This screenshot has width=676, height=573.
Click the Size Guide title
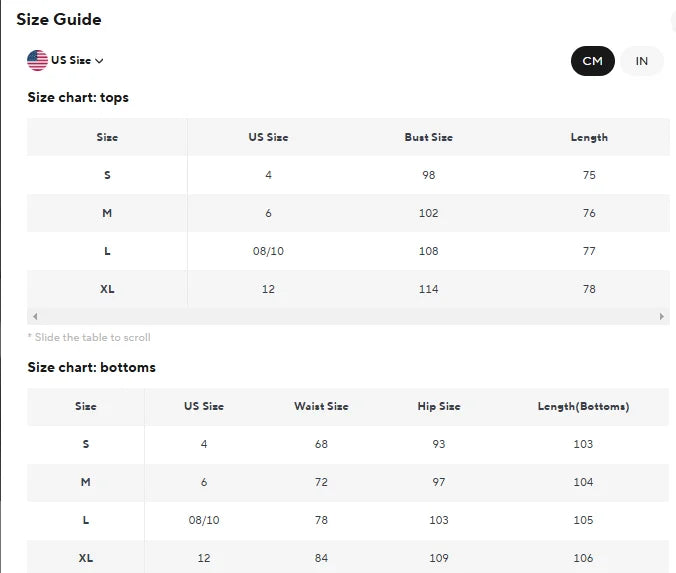coord(58,19)
